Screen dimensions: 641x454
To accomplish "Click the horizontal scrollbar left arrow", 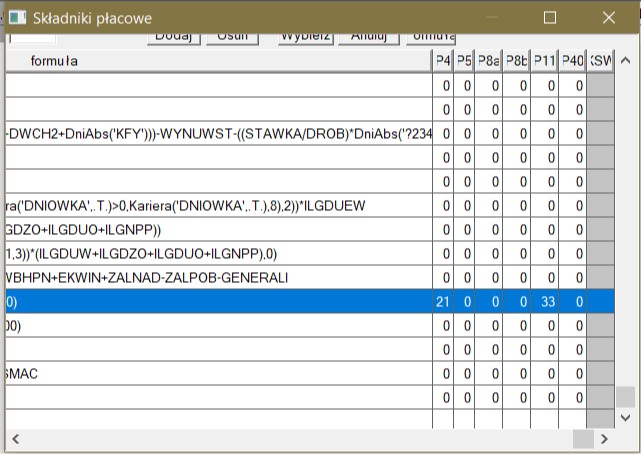I will click(x=15, y=439).
